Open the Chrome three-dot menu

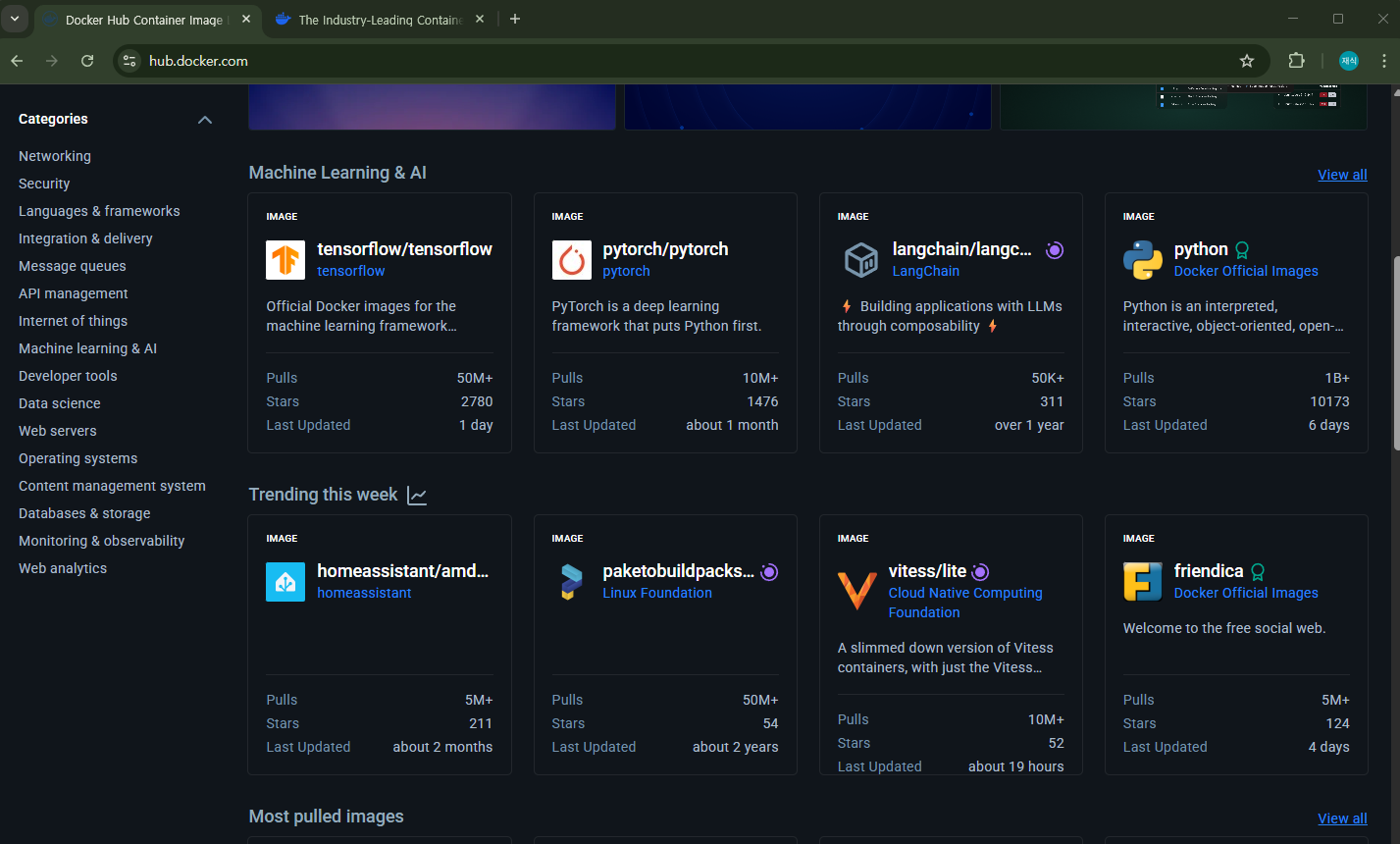coord(1384,61)
